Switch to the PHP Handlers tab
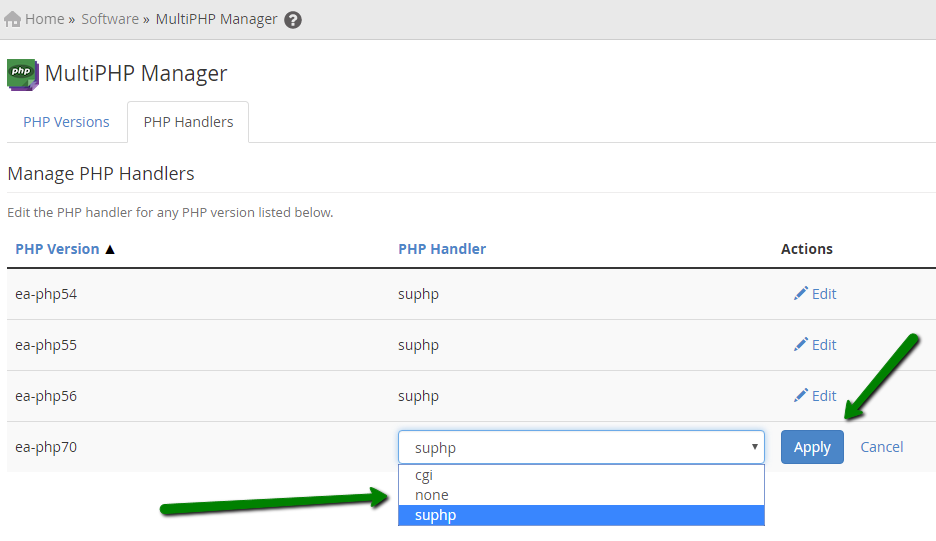Image resolution: width=936 pixels, height=541 pixels. pyautogui.click(x=188, y=122)
